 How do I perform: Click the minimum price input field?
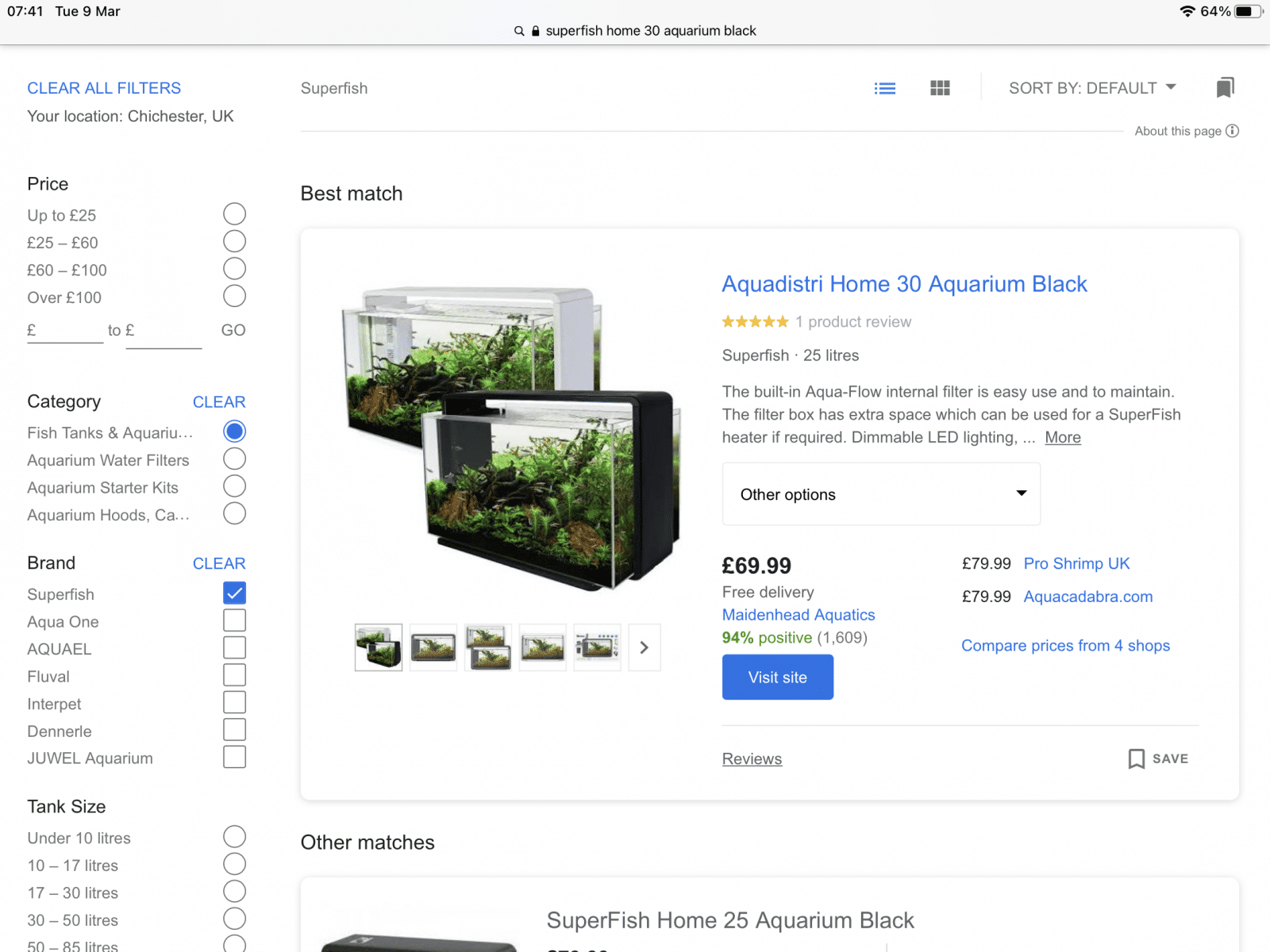tap(69, 331)
